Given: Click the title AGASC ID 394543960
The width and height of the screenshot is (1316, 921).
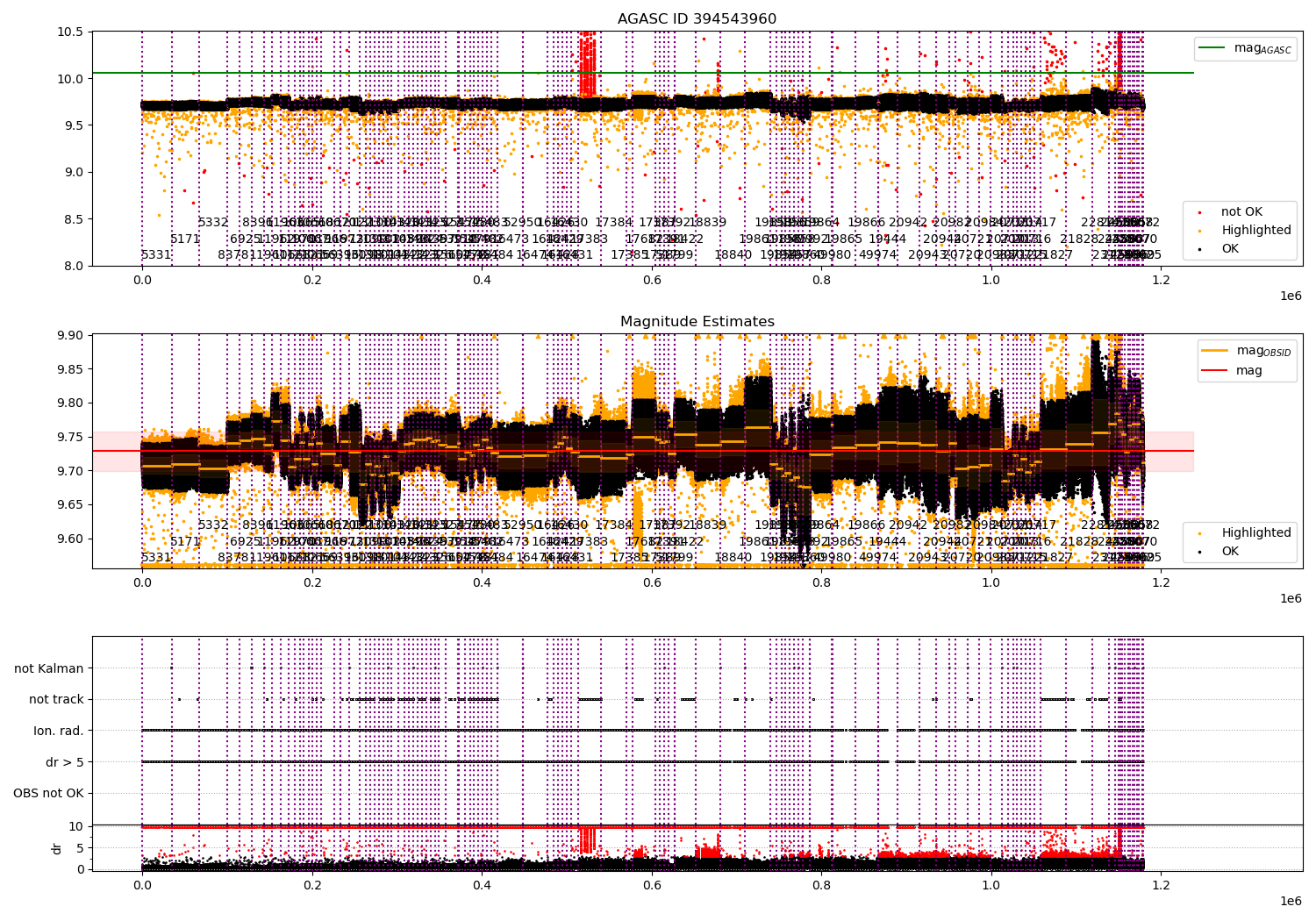Looking at the screenshot, I should (697, 18).
